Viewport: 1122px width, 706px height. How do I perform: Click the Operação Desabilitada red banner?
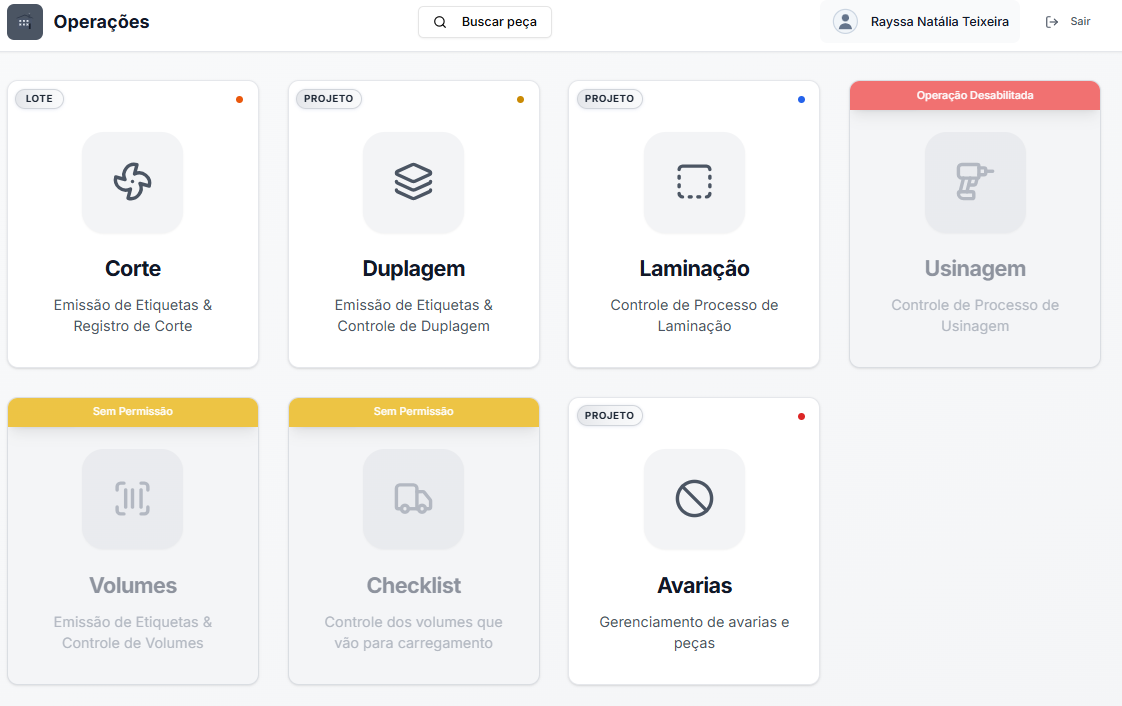[x=974, y=95]
